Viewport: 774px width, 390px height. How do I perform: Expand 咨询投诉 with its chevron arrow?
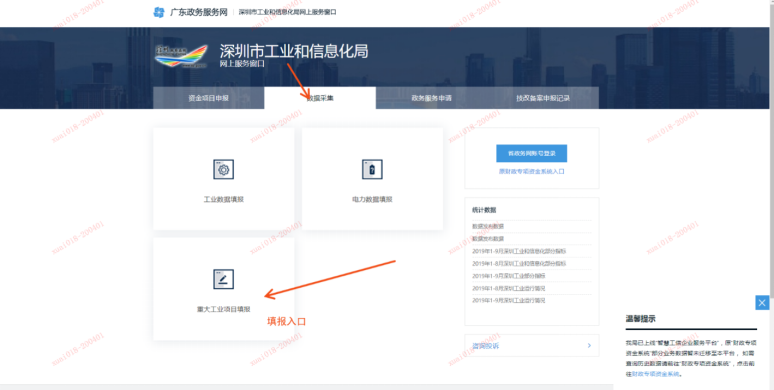pos(589,346)
